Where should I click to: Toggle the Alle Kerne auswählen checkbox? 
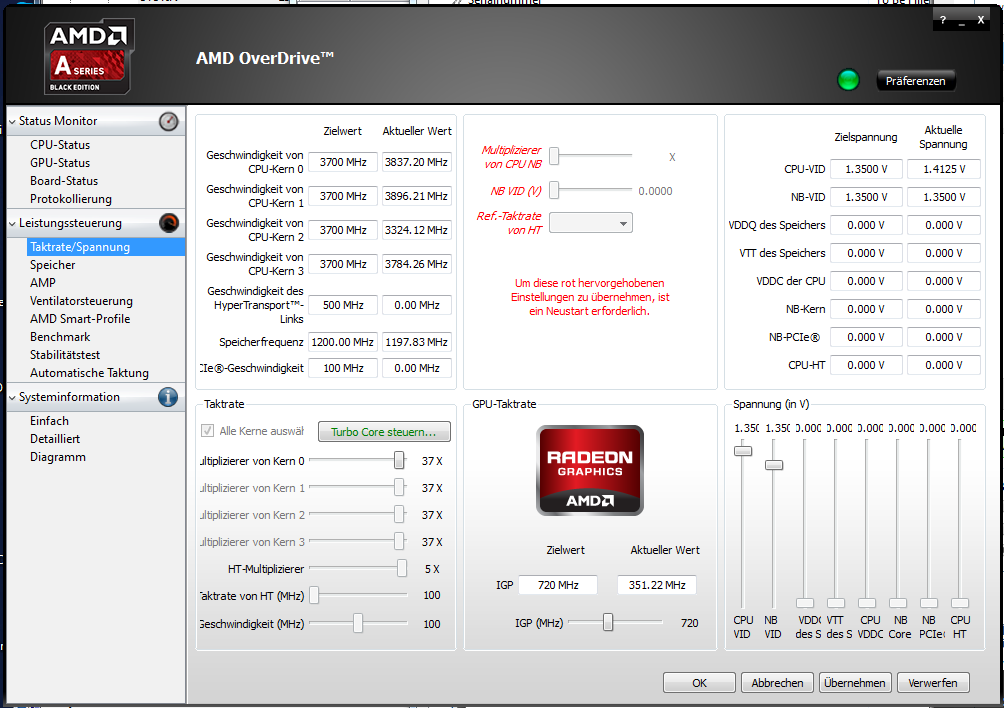click(x=207, y=431)
